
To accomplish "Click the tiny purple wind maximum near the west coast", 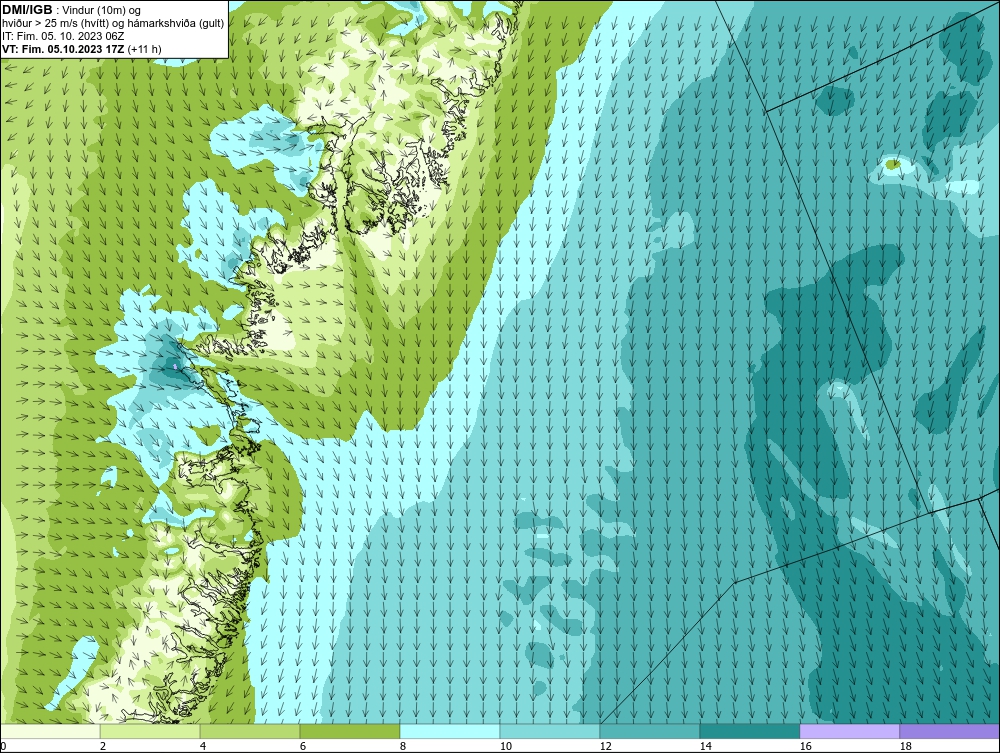I will (175, 367).
